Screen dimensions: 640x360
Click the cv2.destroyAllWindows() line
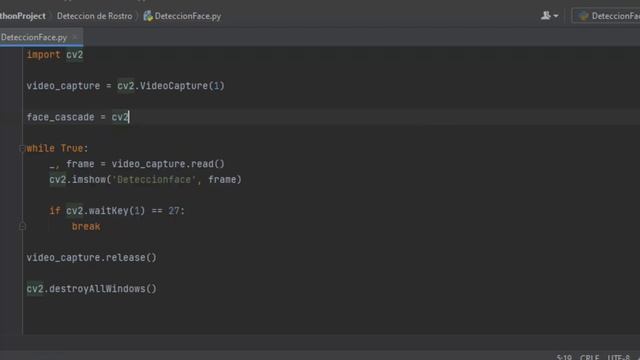click(91, 289)
